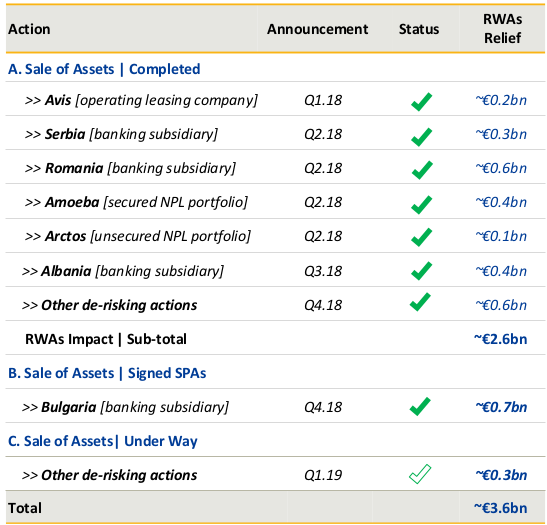This screenshot has width=547, height=525.
Task: Select the 'C. Sale of Assets | Under Way' heading
Action: coord(103,441)
